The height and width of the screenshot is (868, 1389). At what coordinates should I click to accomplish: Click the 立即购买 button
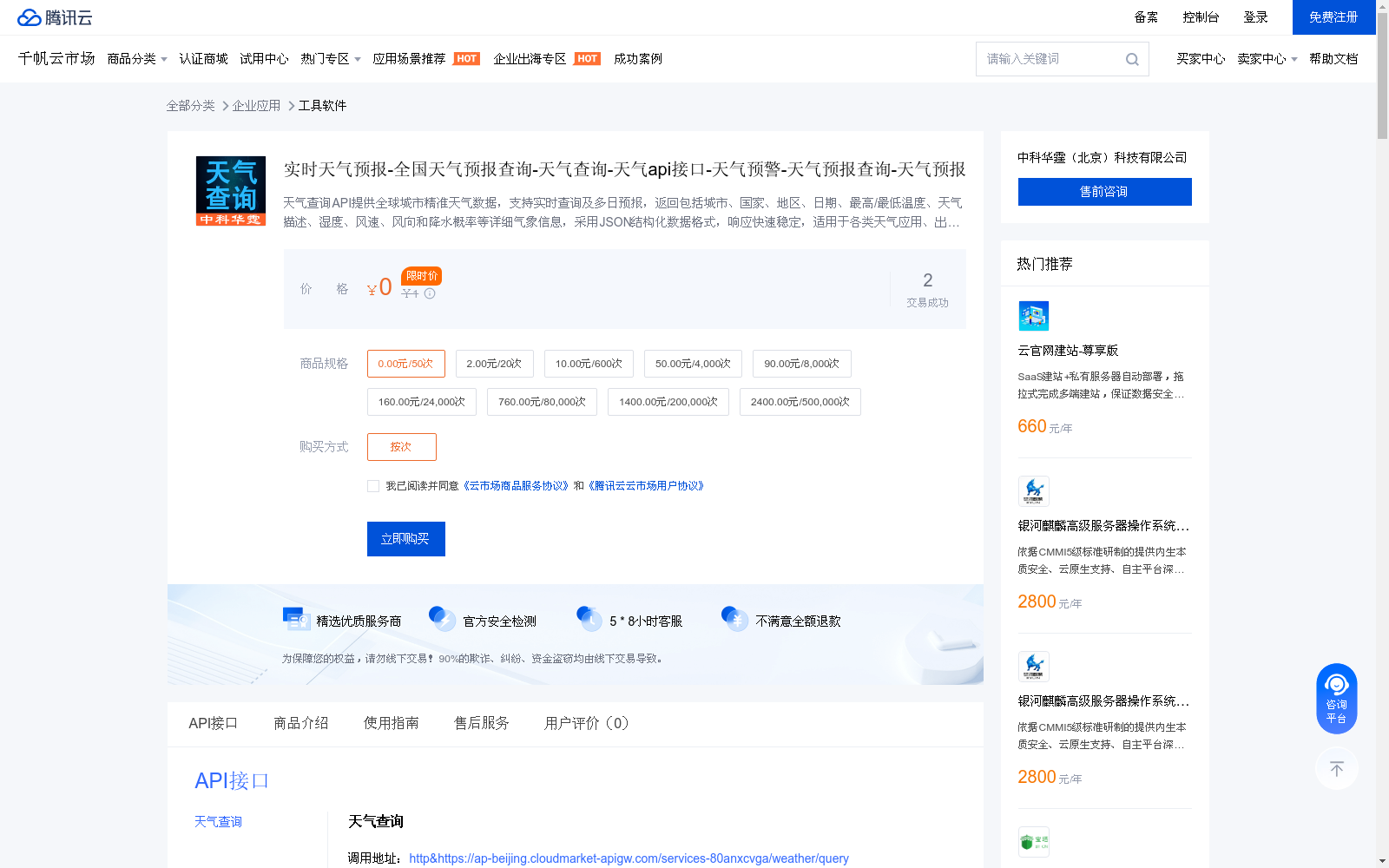pos(406,539)
